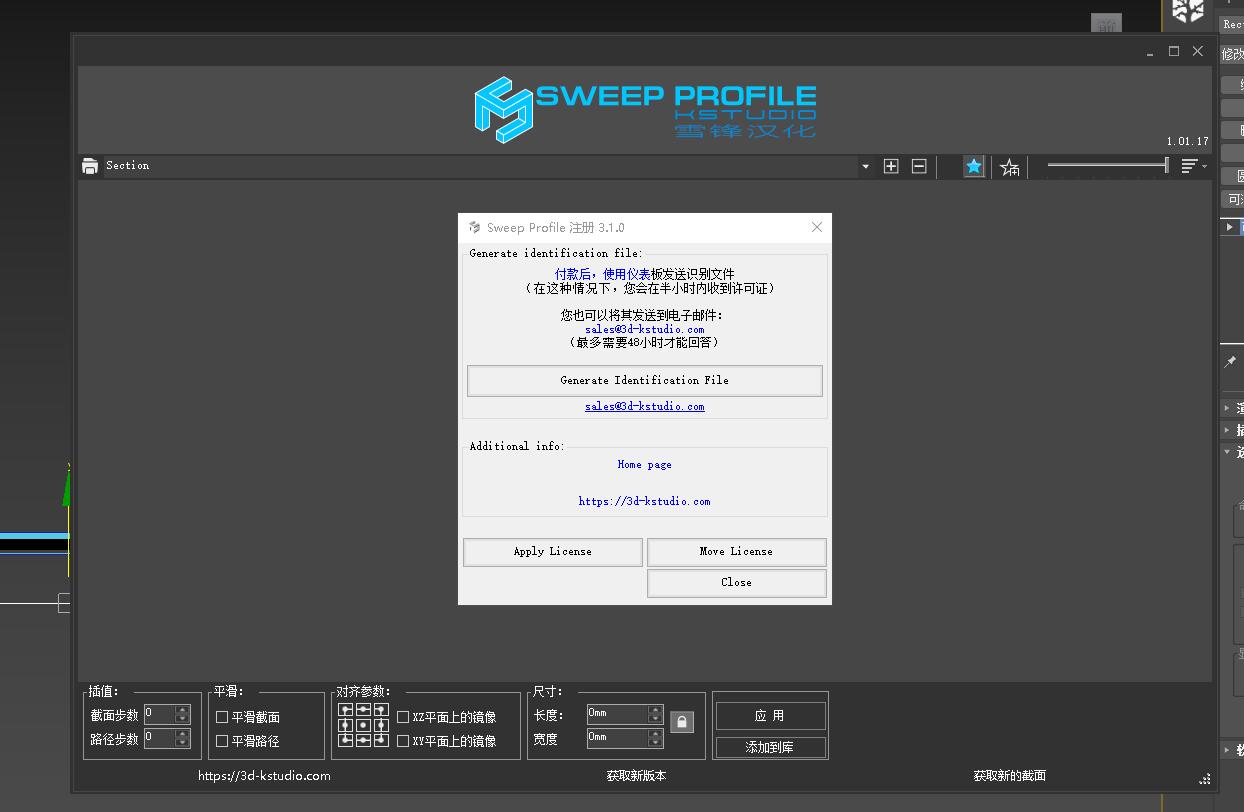Viewport: 1244px width, 812px height.
Task: Select the center alignment point icon
Action: point(363,725)
